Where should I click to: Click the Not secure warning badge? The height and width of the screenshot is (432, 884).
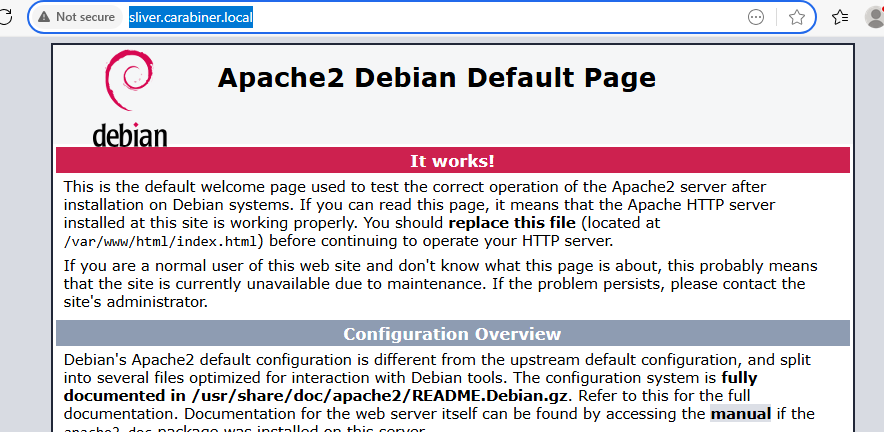click(x=76, y=17)
